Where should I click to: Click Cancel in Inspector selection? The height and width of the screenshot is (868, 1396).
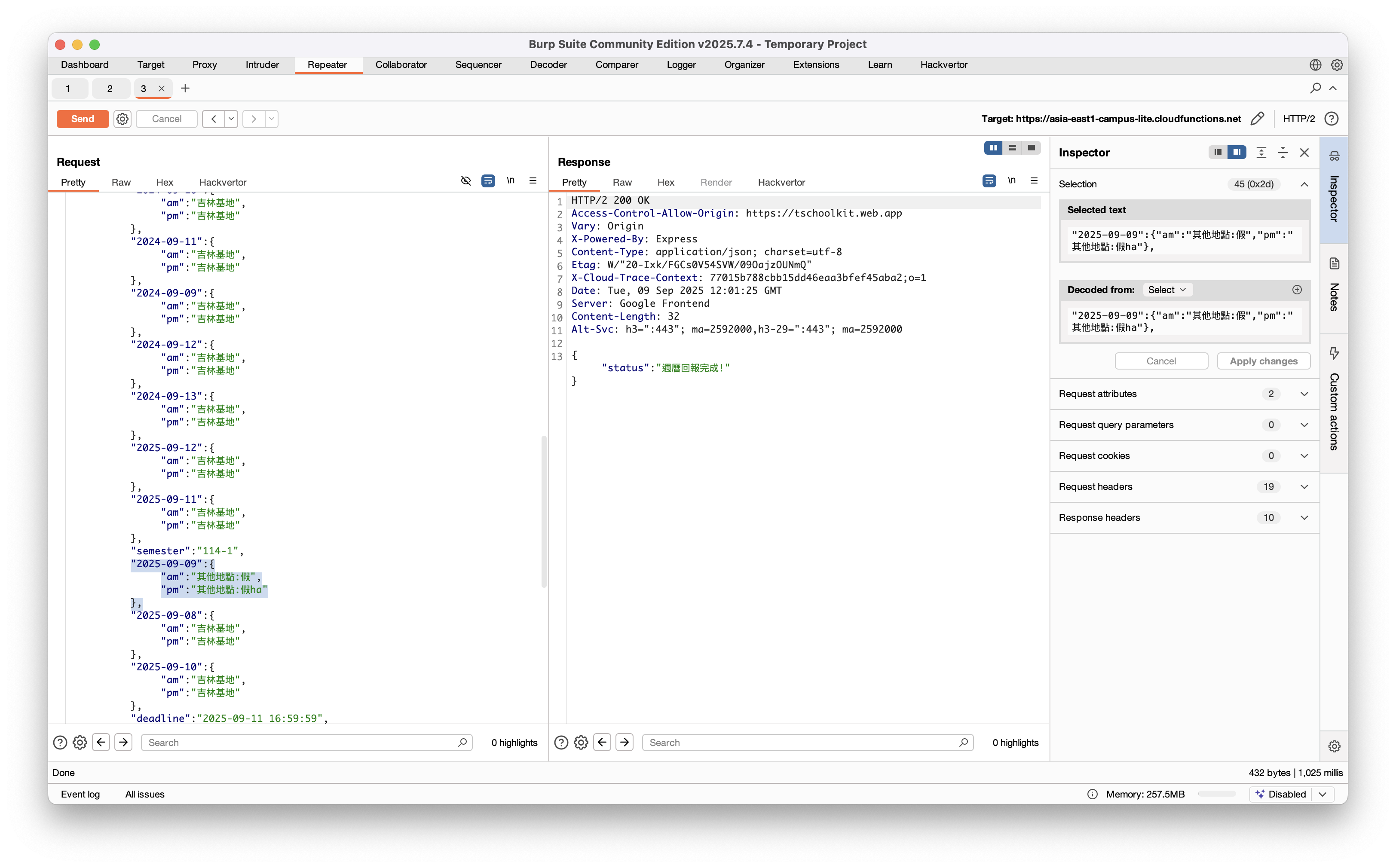(1161, 361)
